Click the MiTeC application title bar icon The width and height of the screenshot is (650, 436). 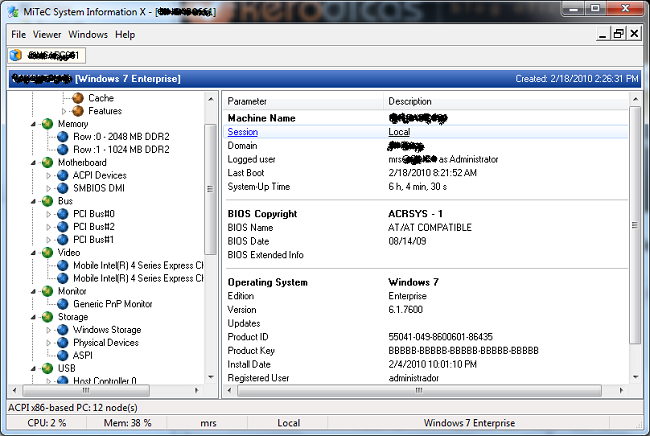13,12
